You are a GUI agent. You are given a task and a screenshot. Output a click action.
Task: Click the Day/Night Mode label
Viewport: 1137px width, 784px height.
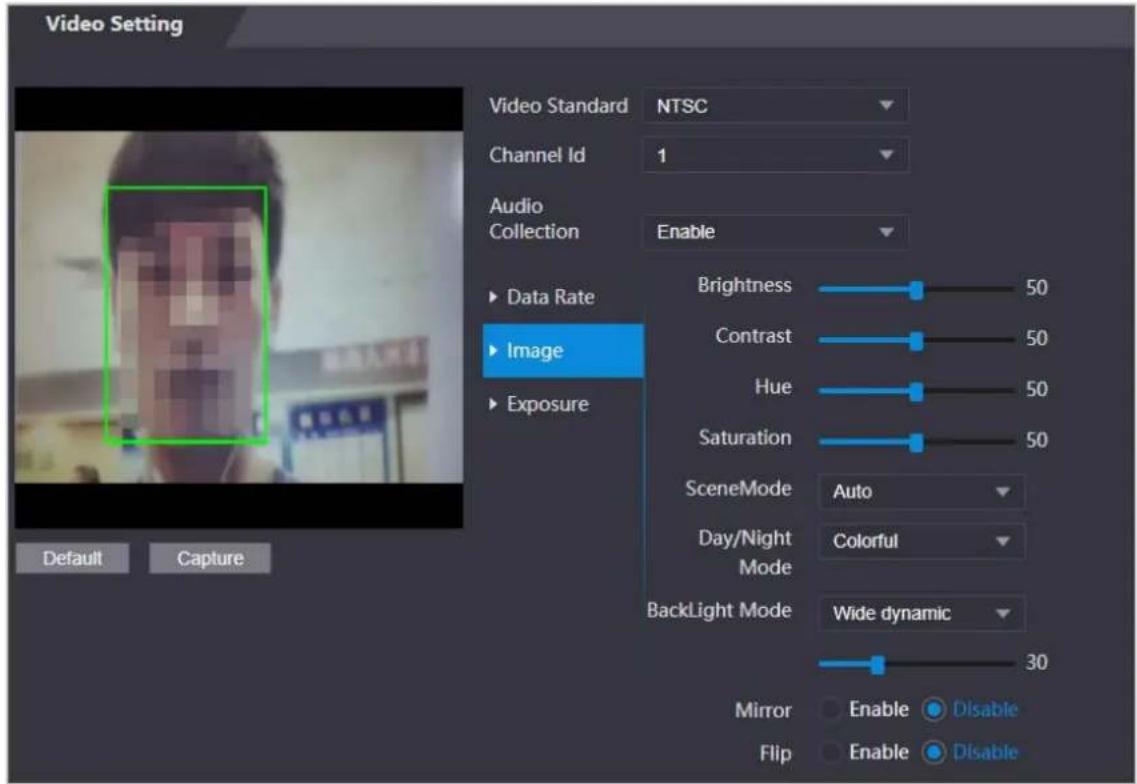pyautogui.click(x=745, y=552)
